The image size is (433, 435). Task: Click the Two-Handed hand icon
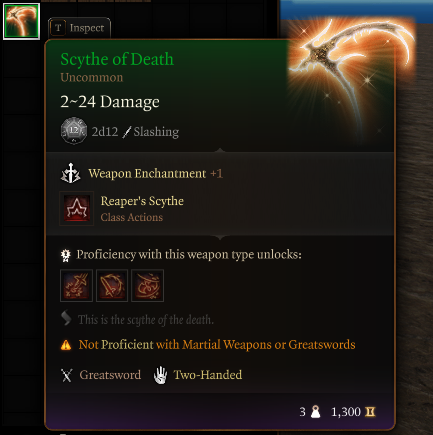click(x=160, y=375)
